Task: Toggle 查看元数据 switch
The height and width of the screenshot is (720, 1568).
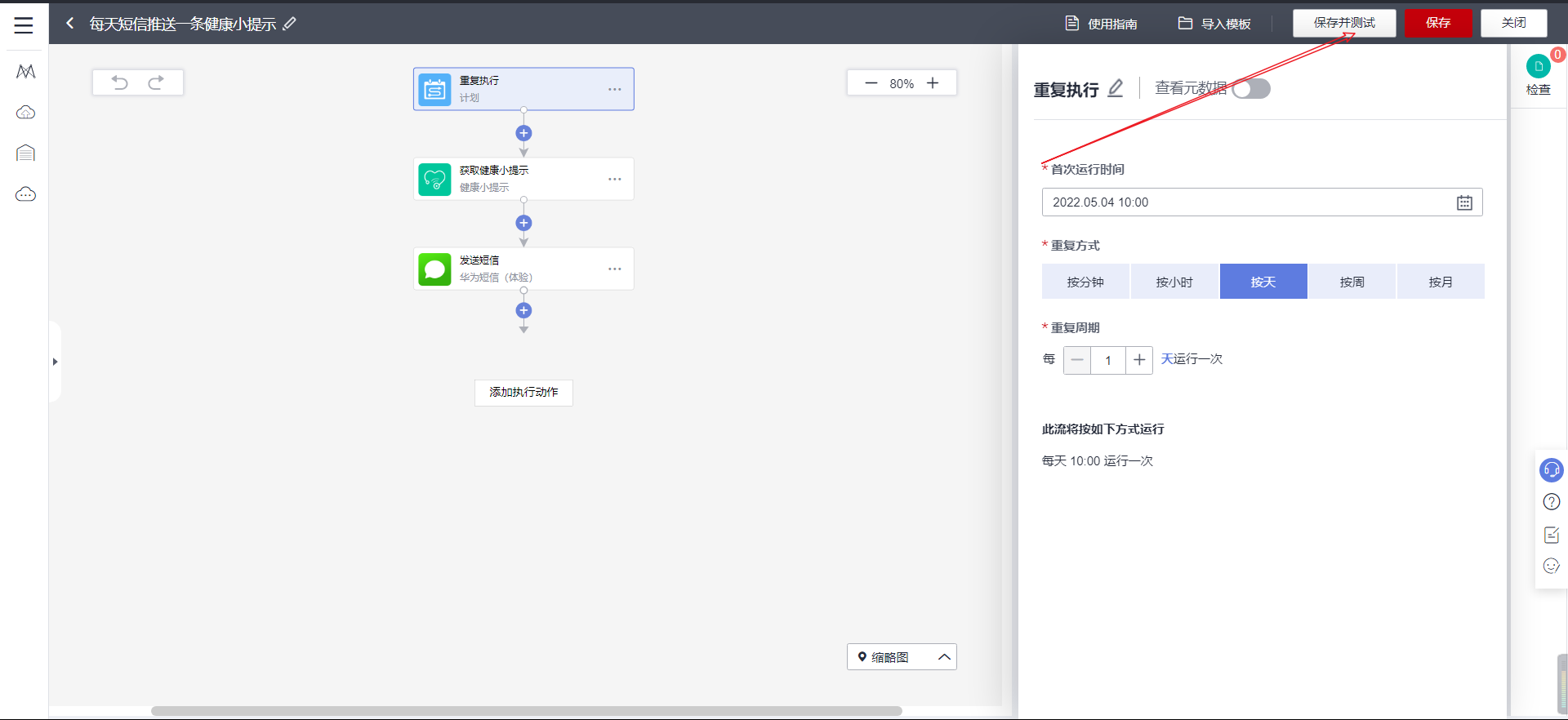Action: (1251, 88)
